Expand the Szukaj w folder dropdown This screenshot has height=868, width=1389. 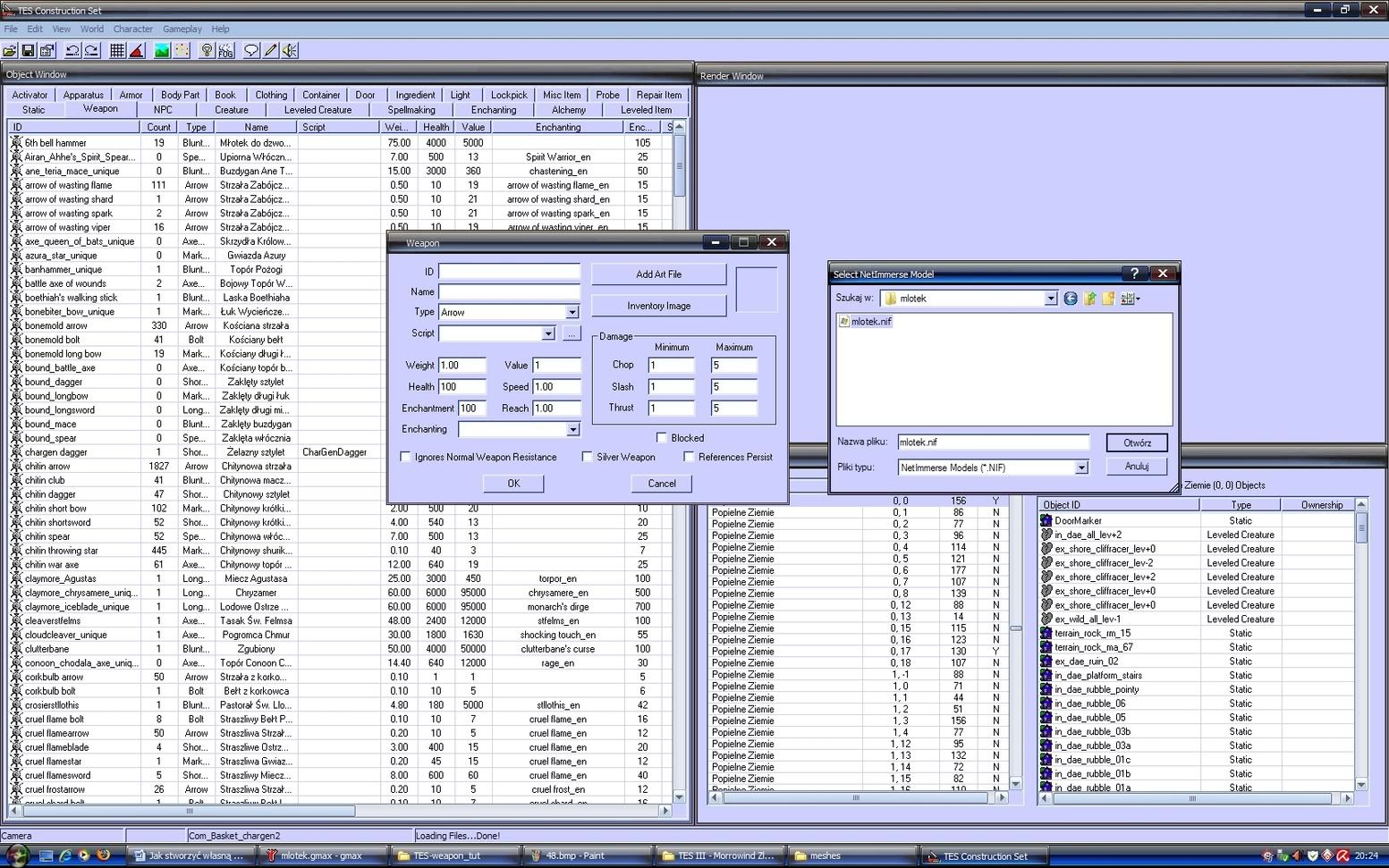pyautogui.click(x=1050, y=299)
